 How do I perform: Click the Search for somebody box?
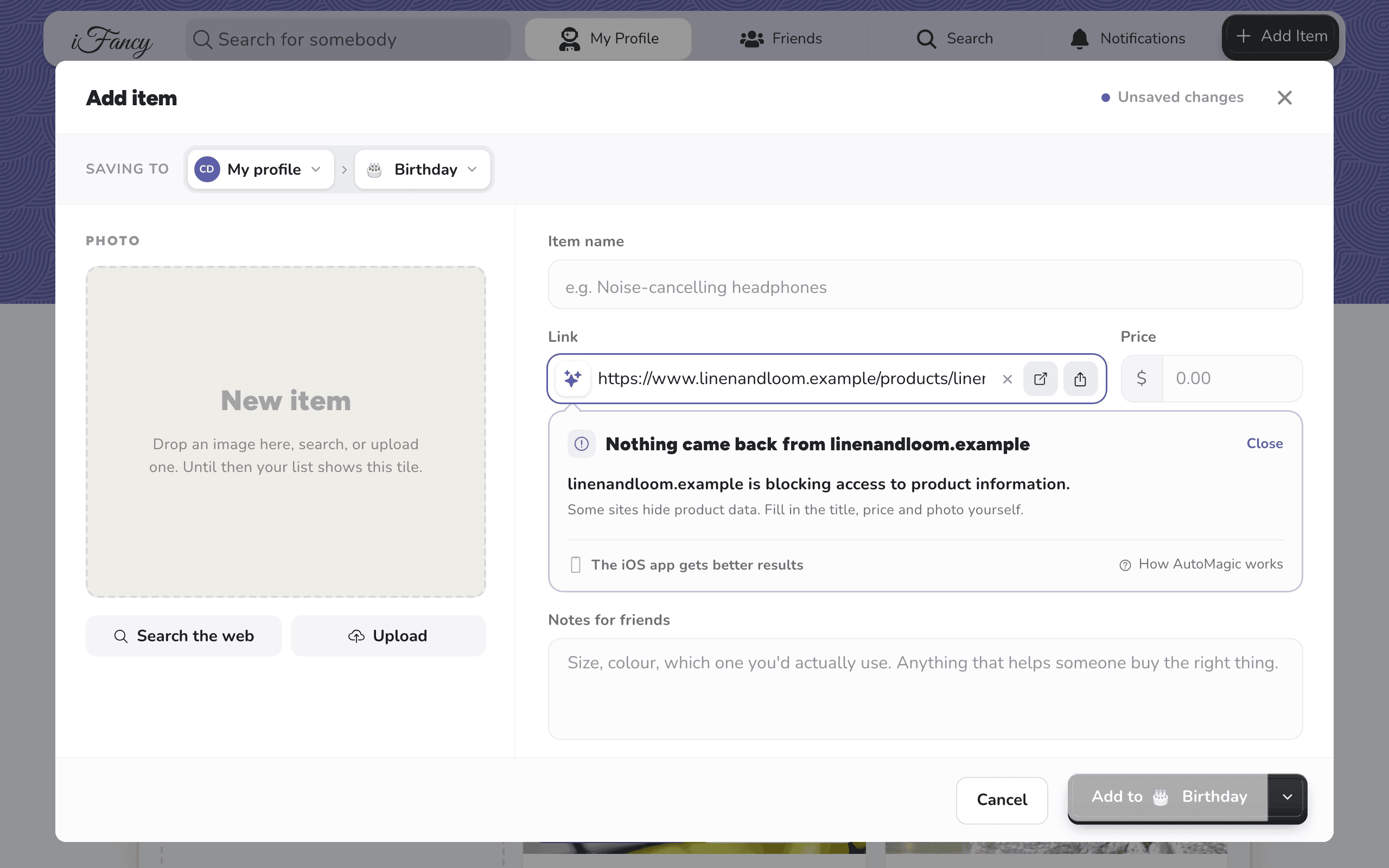(x=348, y=40)
